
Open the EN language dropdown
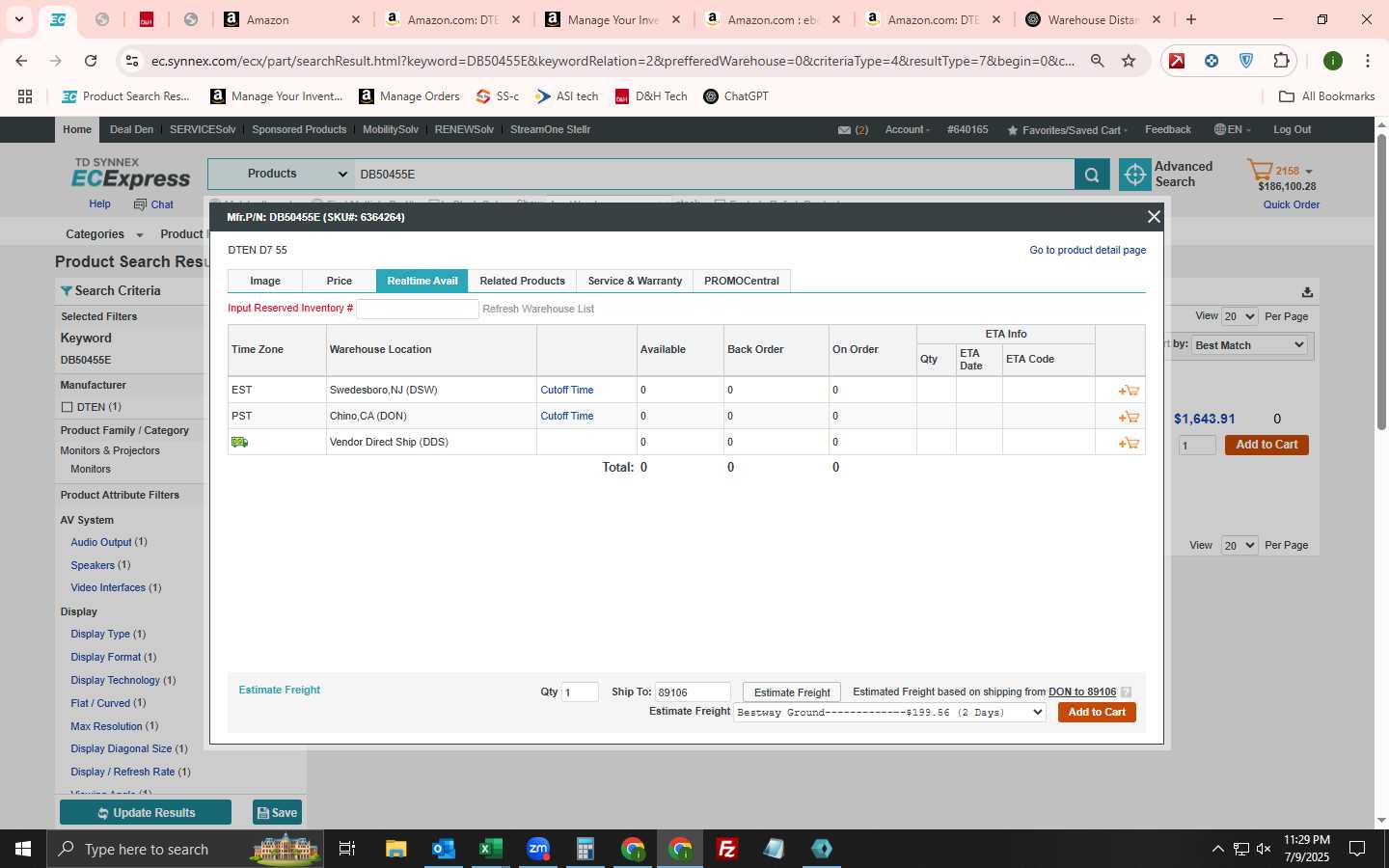coord(1233,130)
